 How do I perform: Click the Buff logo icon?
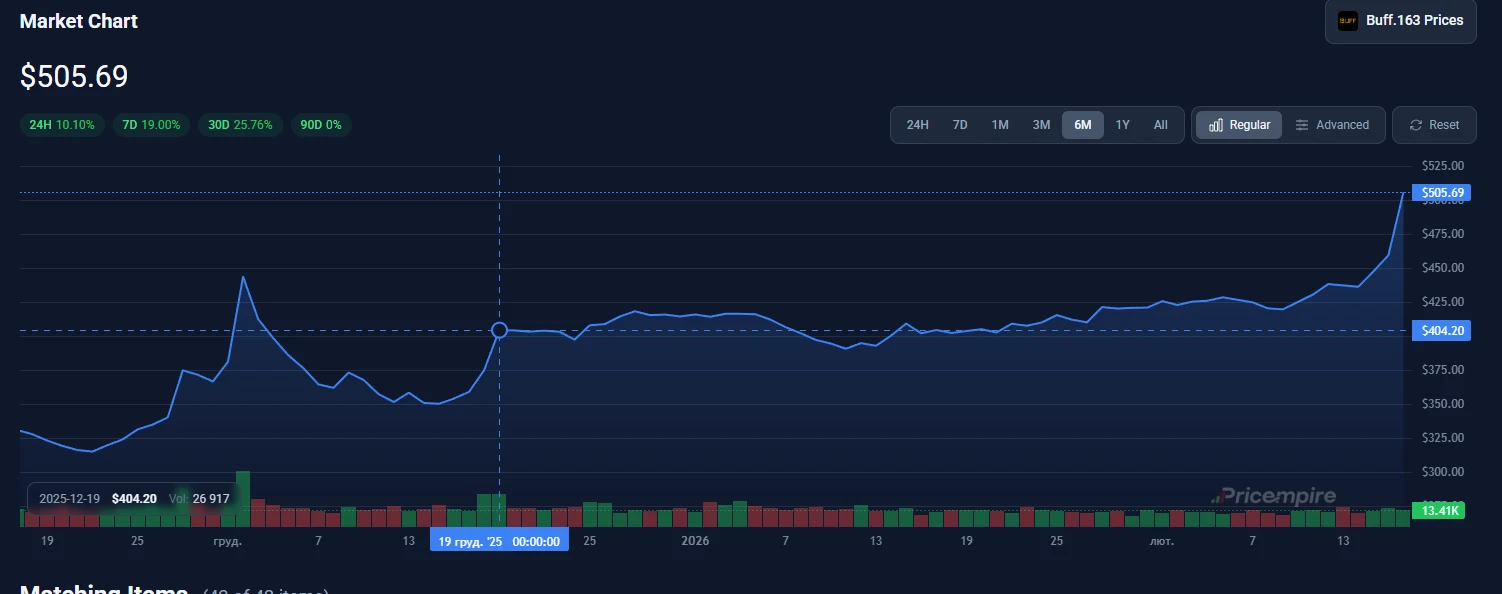click(1347, 21)
